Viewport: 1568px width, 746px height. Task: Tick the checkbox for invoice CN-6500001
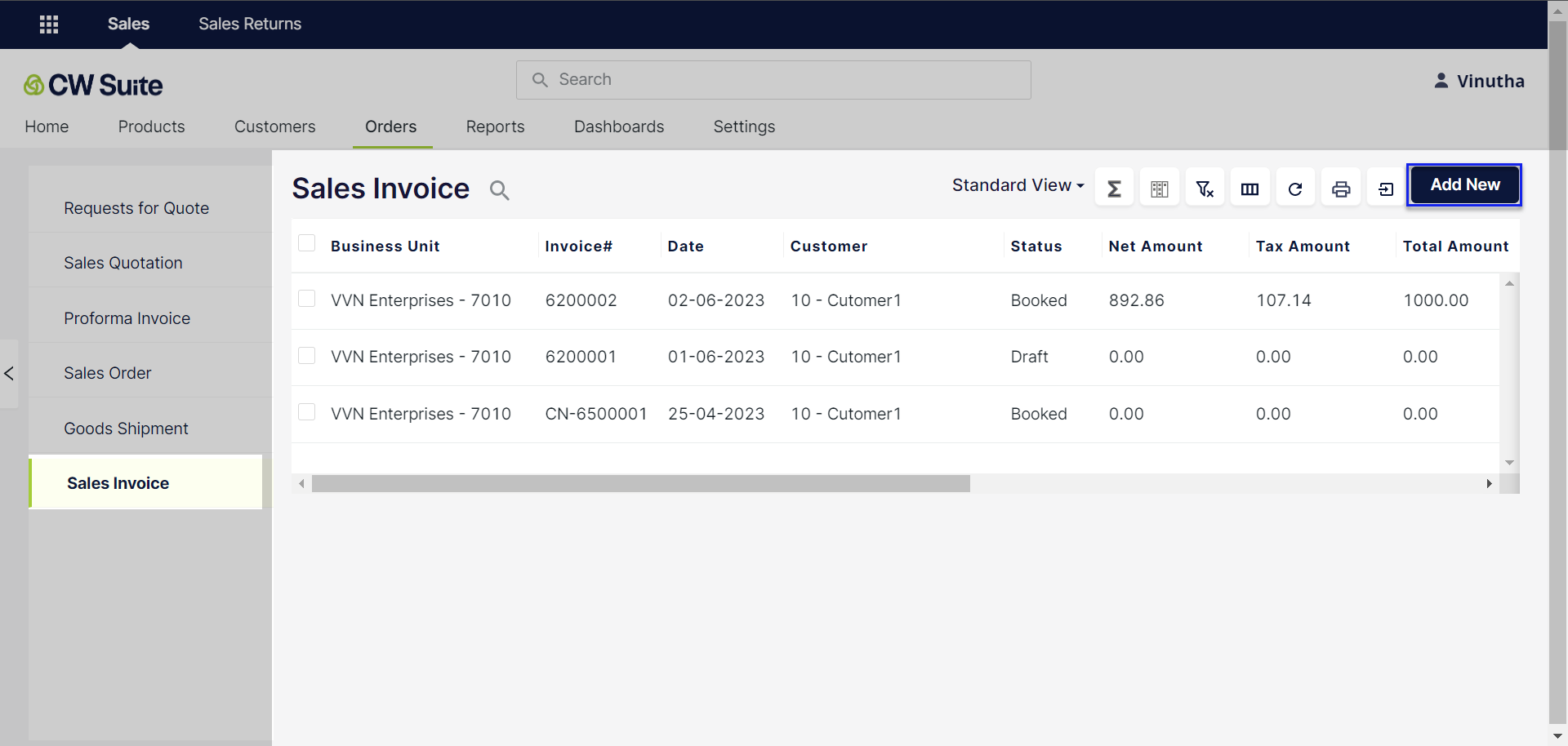[307, 412]
